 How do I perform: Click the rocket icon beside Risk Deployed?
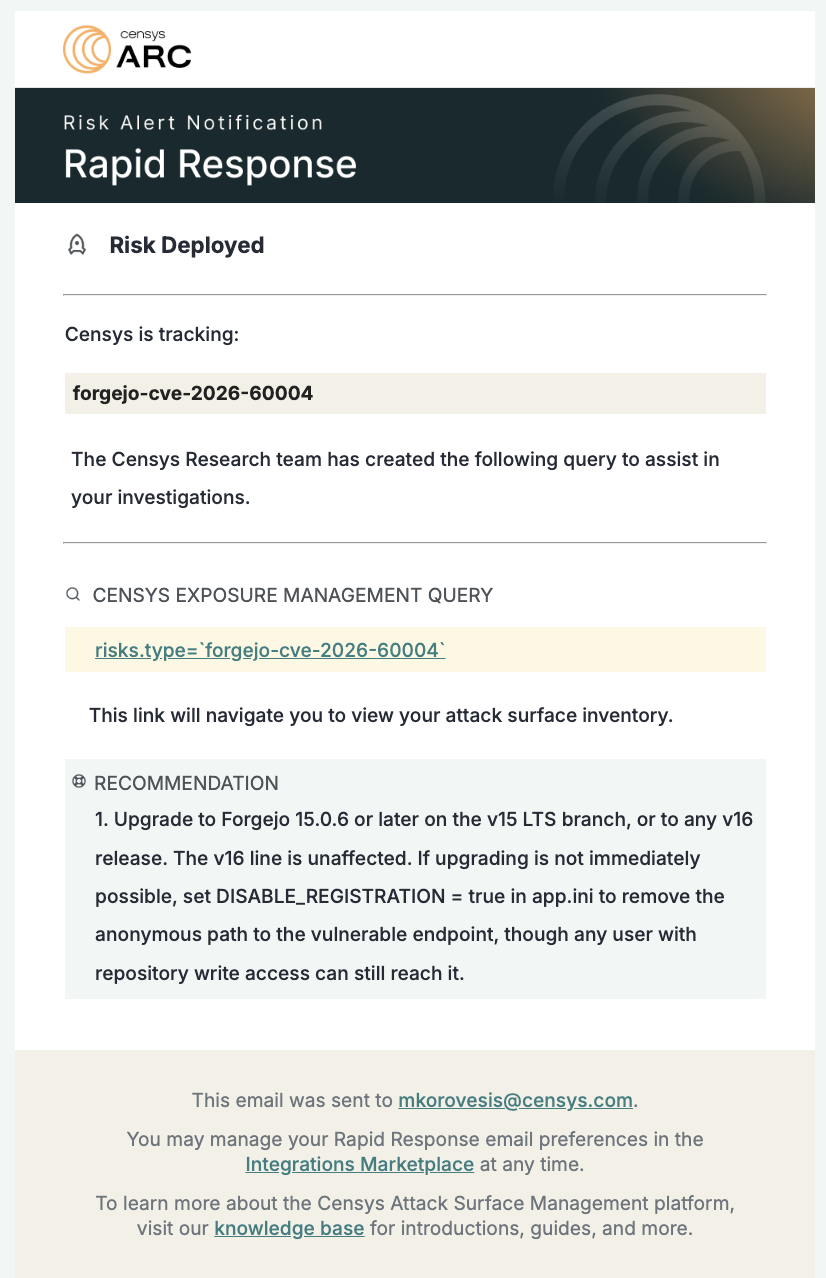pyautogui.click(x=76, y=245)
